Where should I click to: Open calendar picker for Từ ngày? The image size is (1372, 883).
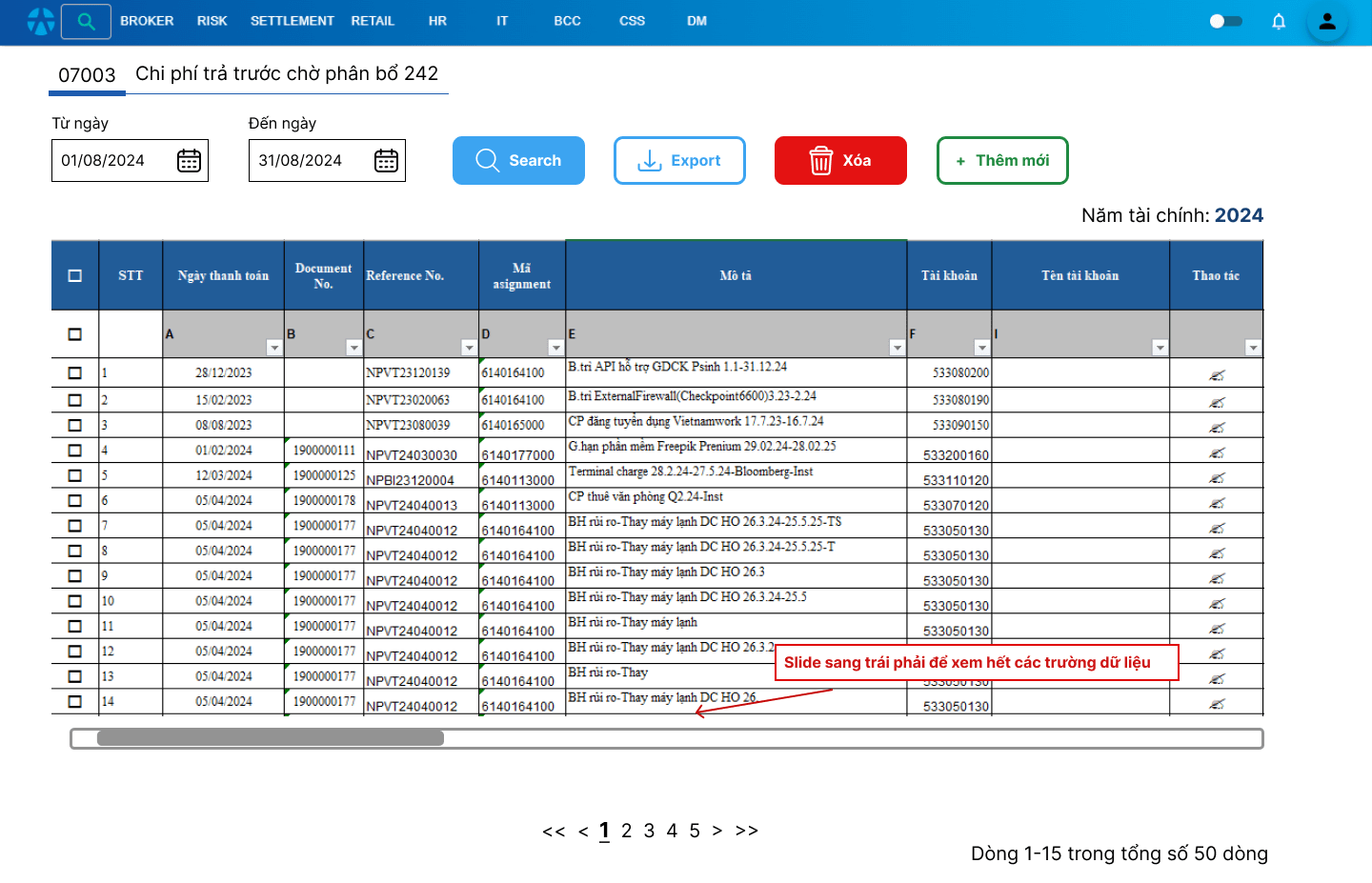tap(189, 161)
